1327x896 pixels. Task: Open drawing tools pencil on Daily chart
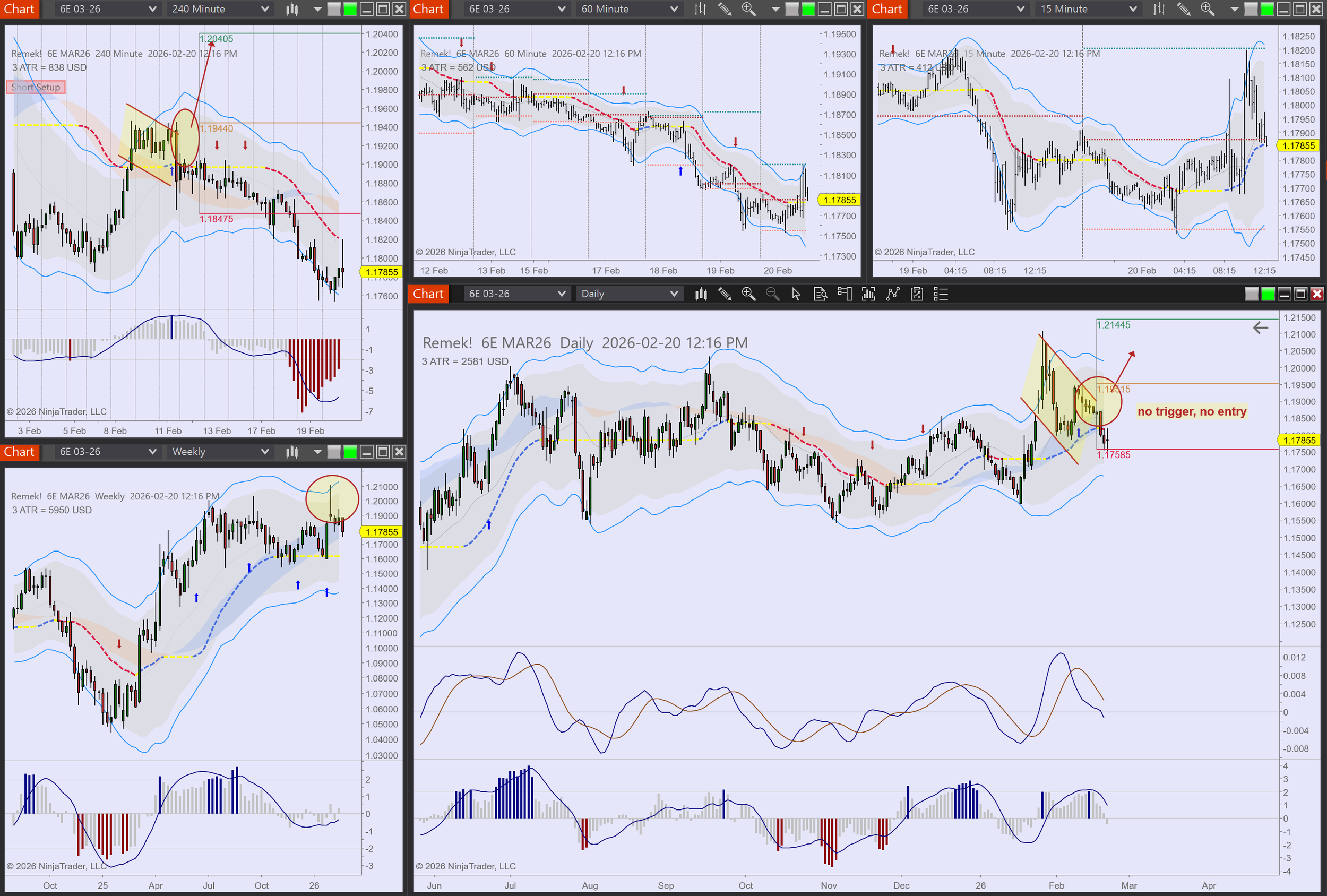(725, 294)
